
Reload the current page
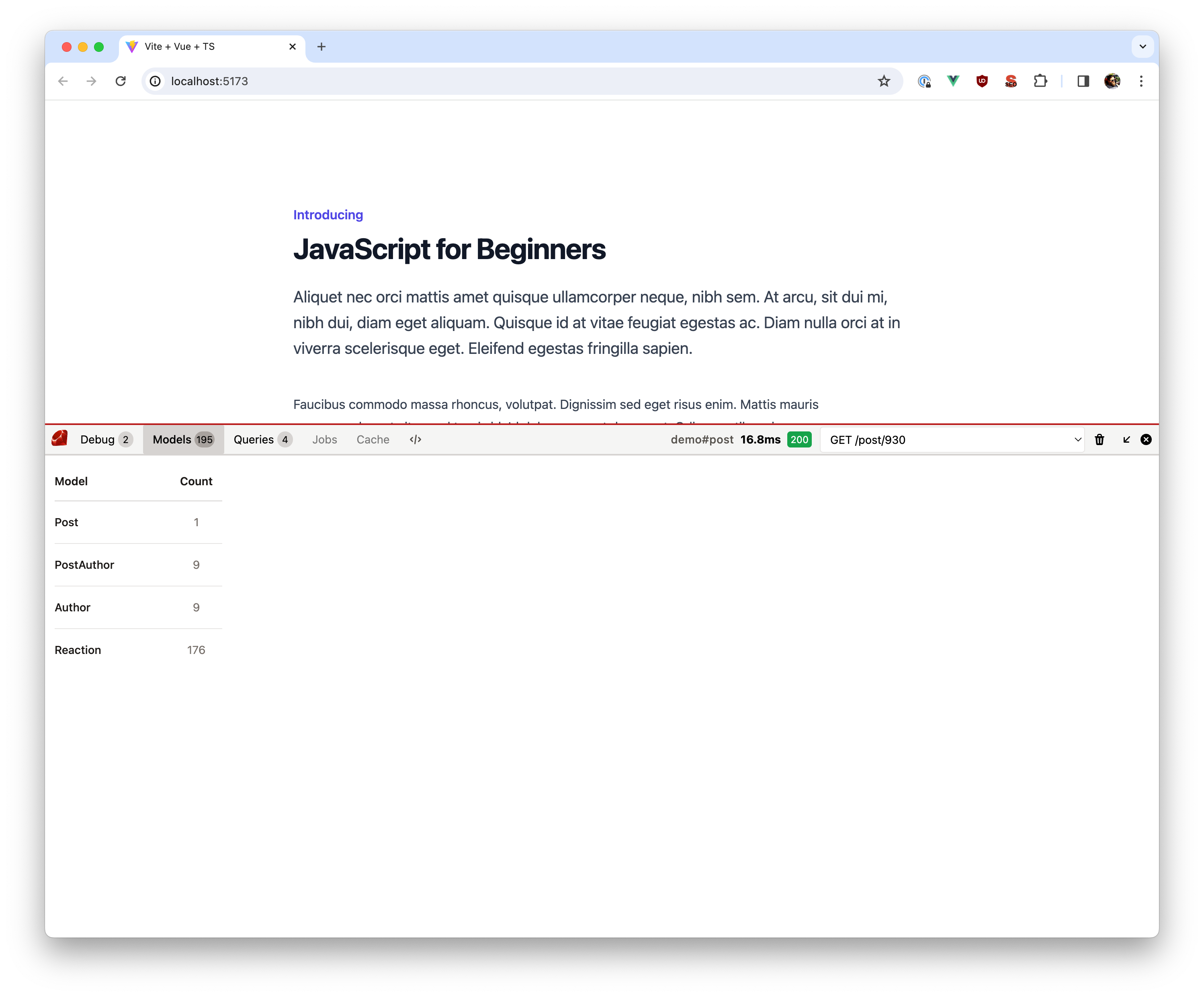(121, 82)
